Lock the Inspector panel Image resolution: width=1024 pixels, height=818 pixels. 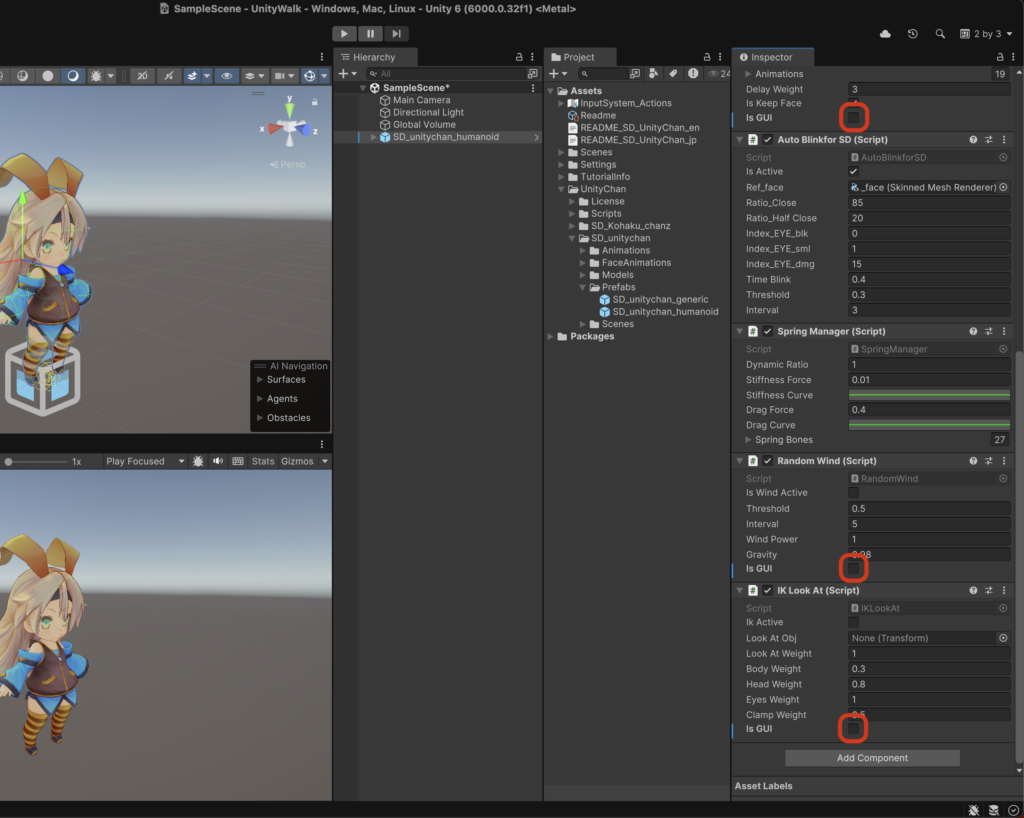[999, 57]
